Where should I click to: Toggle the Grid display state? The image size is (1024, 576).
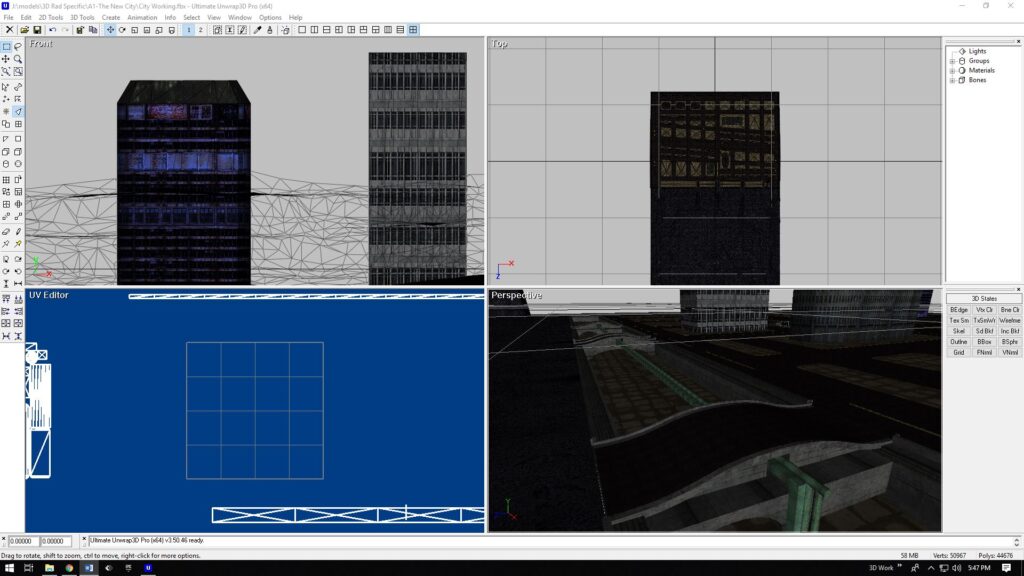coord(959,352)
